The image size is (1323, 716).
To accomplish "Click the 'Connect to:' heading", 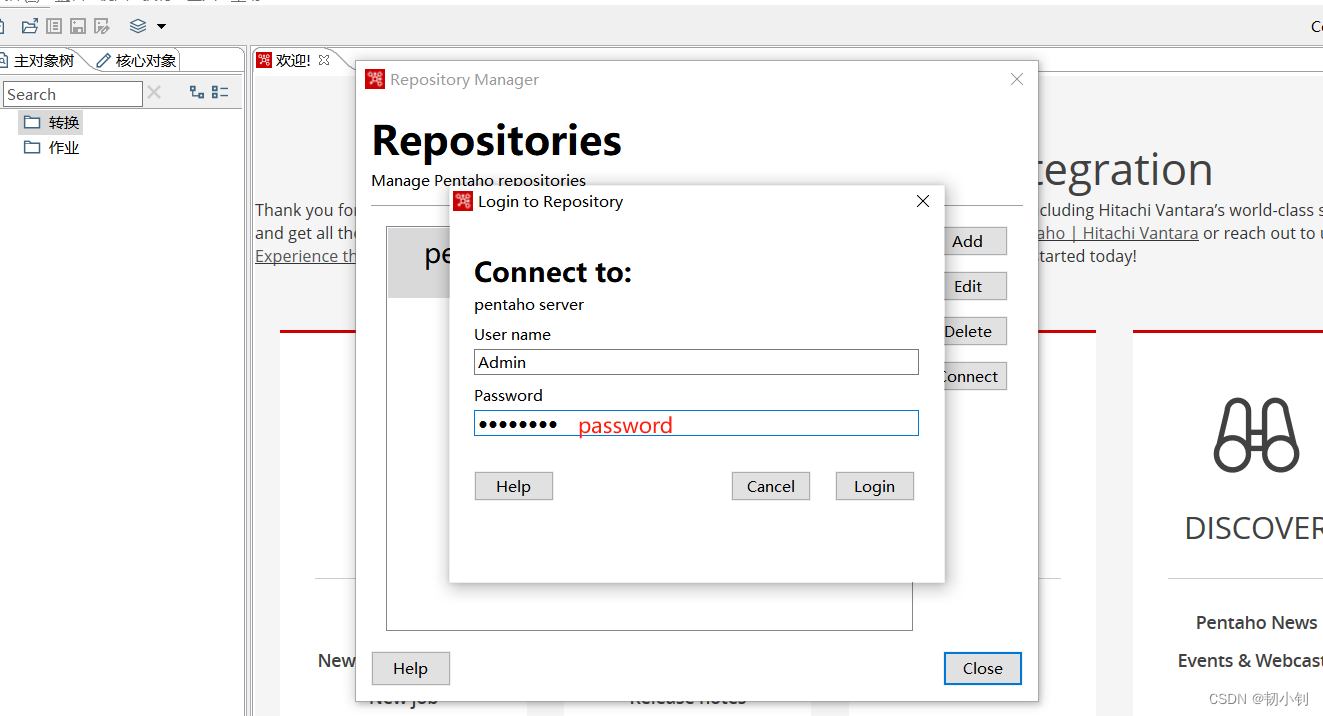I will (x=553, y=272).
